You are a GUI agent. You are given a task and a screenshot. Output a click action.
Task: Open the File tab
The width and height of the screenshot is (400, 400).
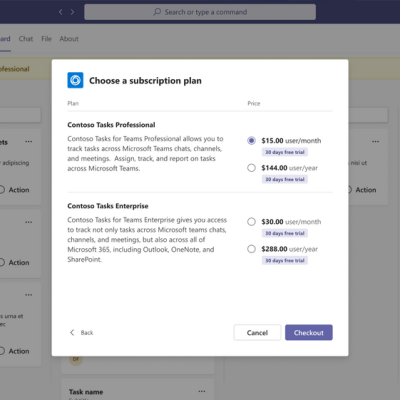pyautogui.click(x=46, y=39)
